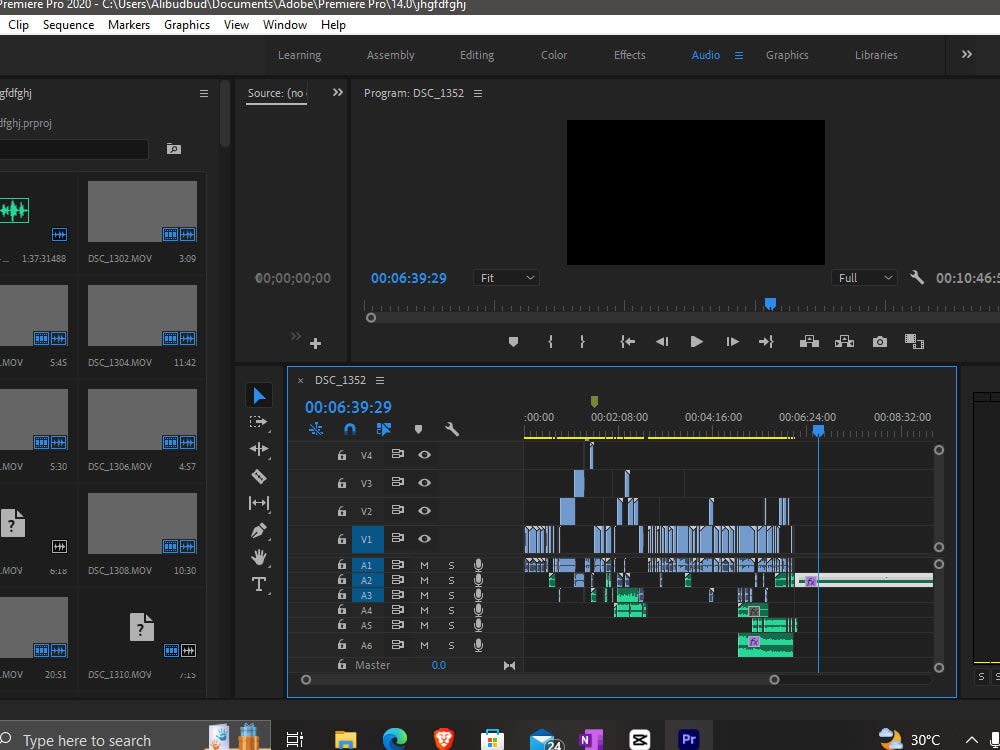The height and width of the screenshot is (750, 1000).
Task: Solo audio track A3
Action: click(x=451, y=594)
